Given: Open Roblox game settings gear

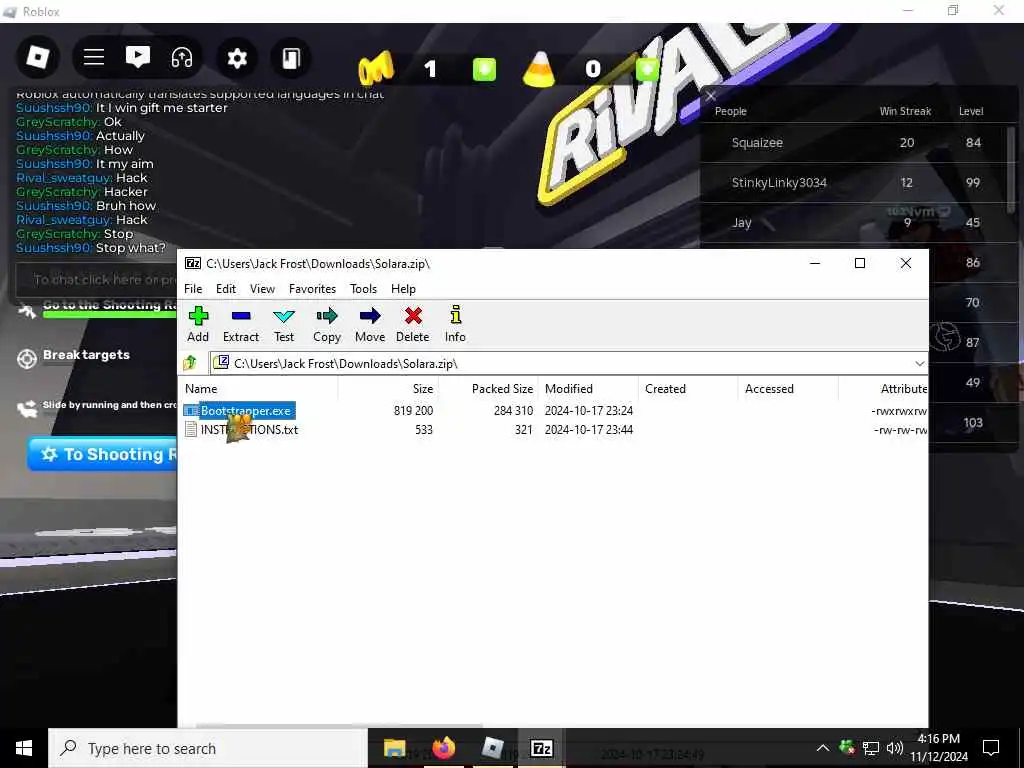Looking at the screenshot, I should pyautogui.click(x=236, y=58).
